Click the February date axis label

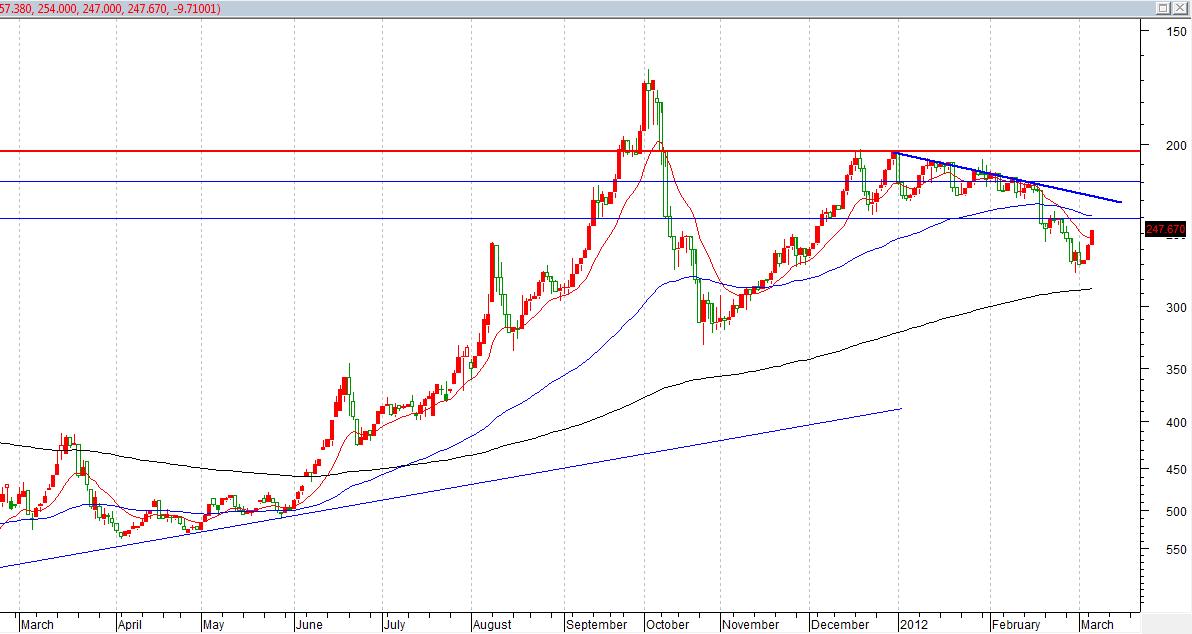[x=1016, y=625]
